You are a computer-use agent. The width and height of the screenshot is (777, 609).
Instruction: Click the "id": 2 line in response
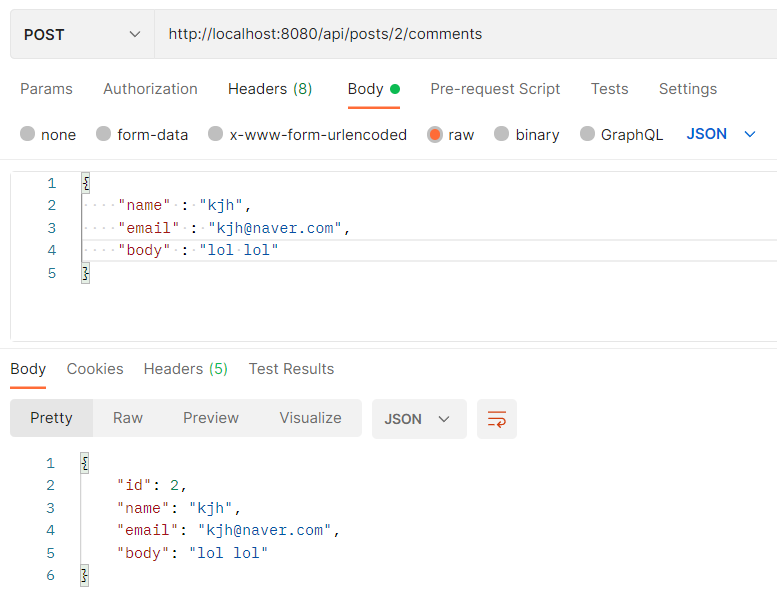click(152, 485)
